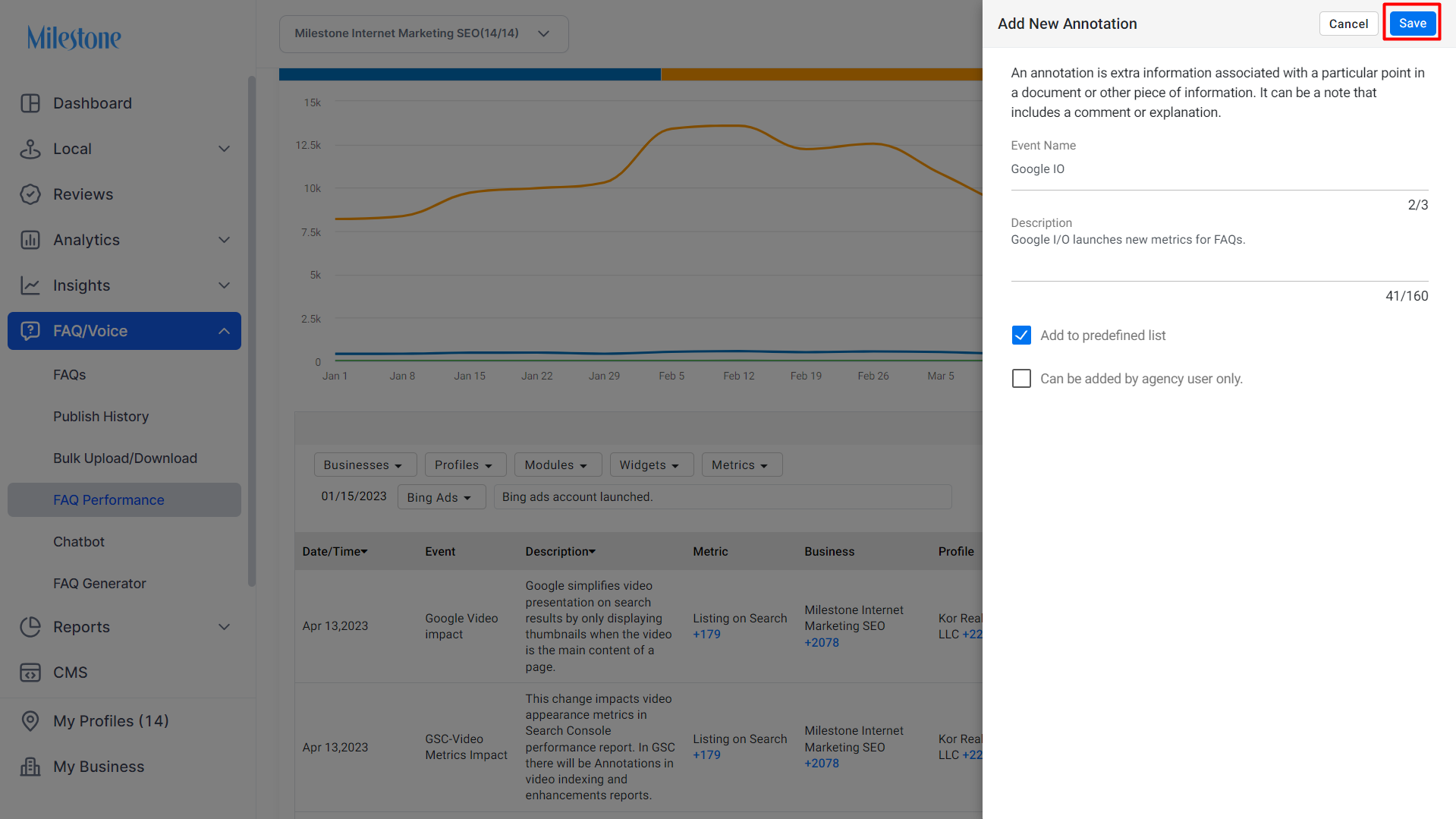
Task: Expand the Analytics menu chevron
Action: [x=224, y=240]
